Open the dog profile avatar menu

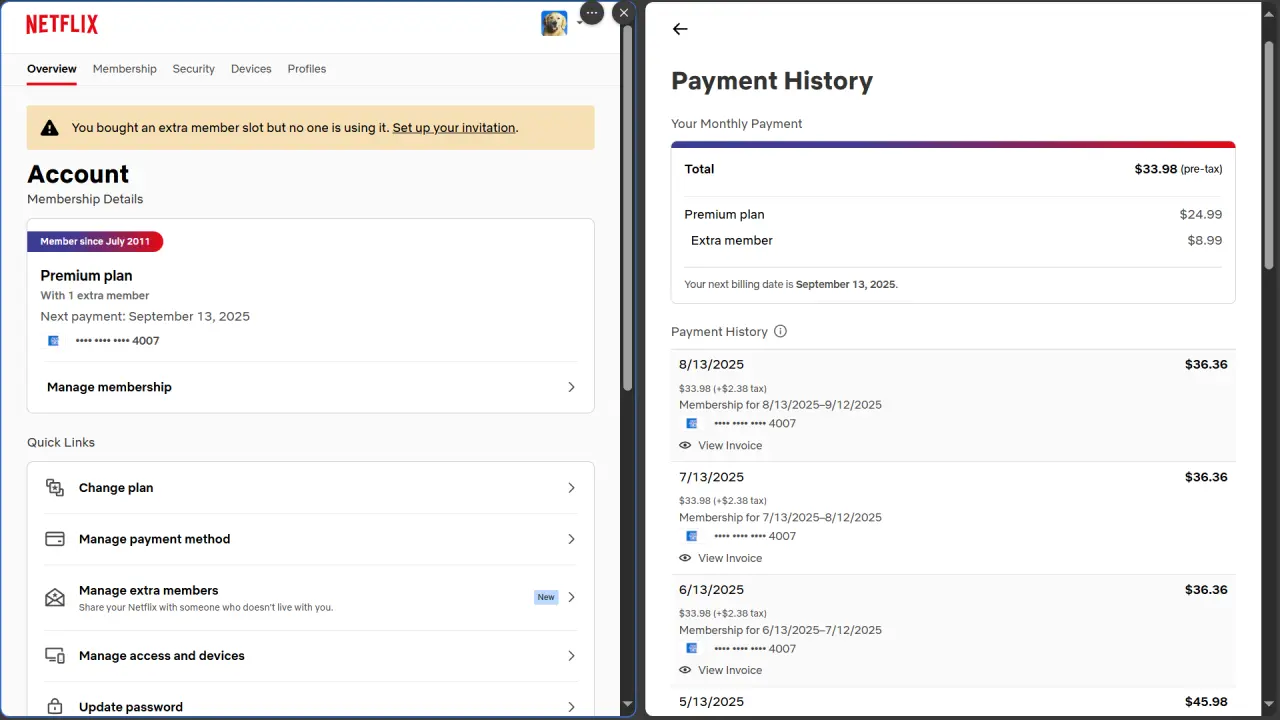point(554,23)
